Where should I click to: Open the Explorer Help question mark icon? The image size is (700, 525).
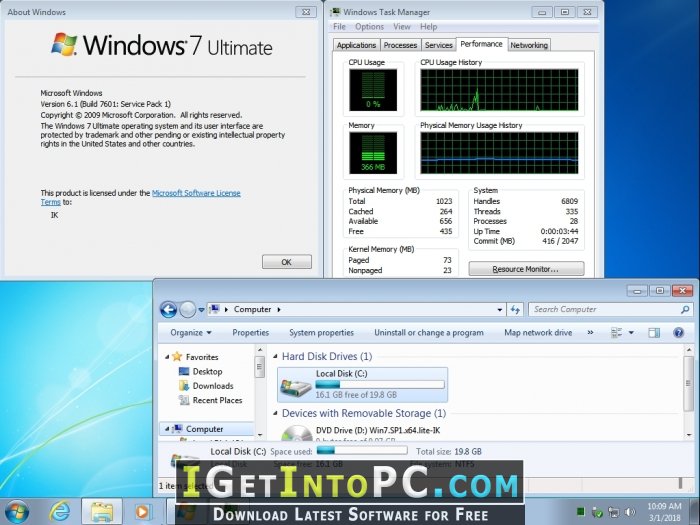click(678, 333)
